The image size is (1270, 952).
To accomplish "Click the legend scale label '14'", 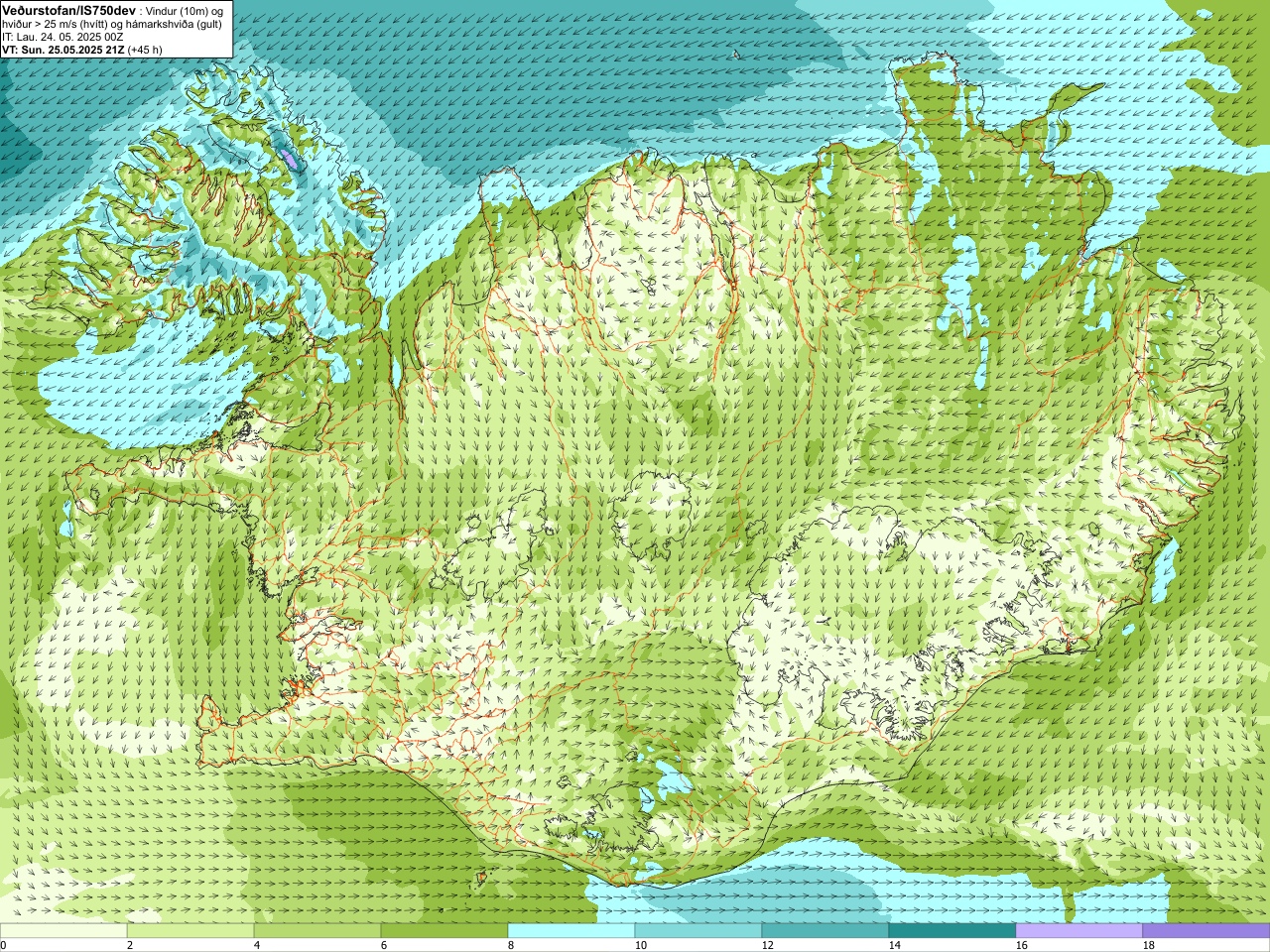I will click(894, 945).
